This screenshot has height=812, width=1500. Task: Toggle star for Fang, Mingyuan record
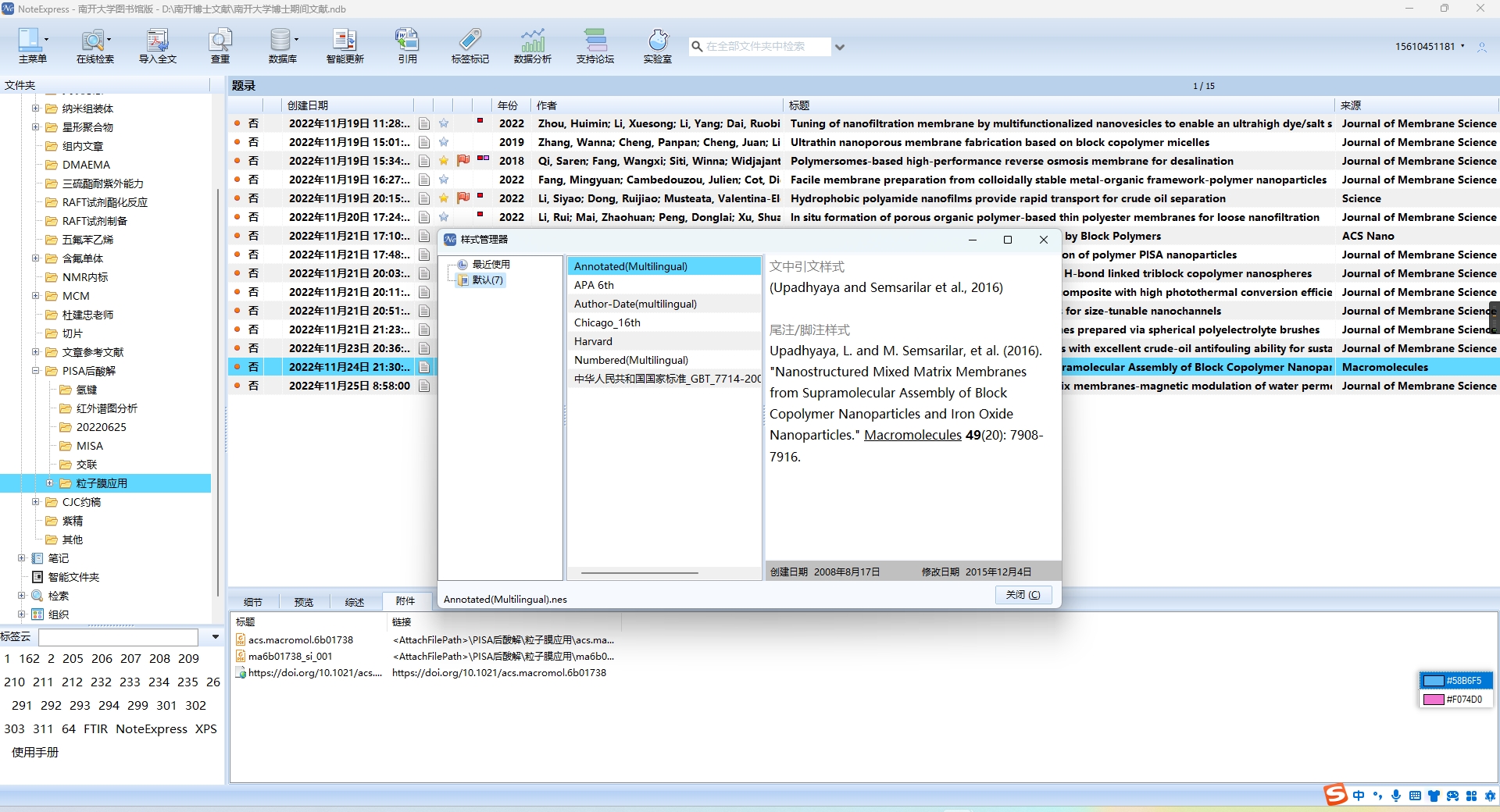click(444, 180)
